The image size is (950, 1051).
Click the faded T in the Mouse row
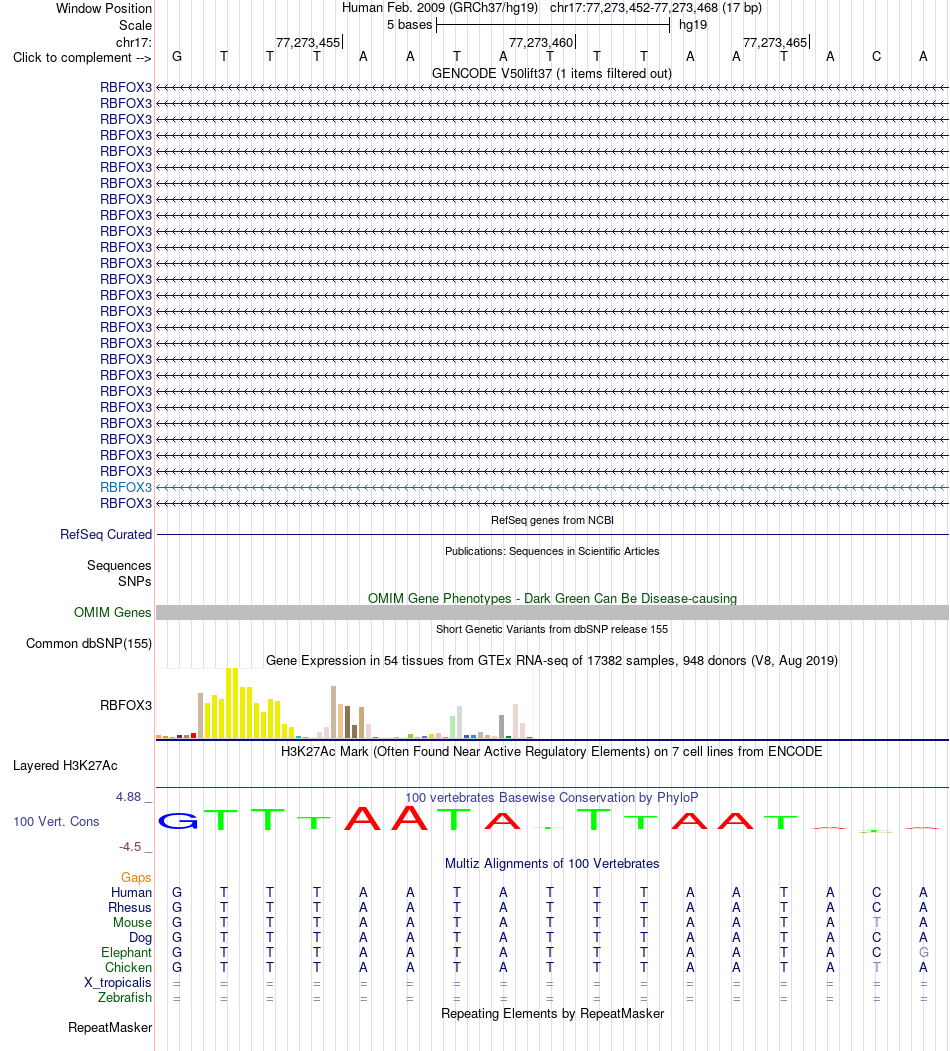(x=876, y=922)
